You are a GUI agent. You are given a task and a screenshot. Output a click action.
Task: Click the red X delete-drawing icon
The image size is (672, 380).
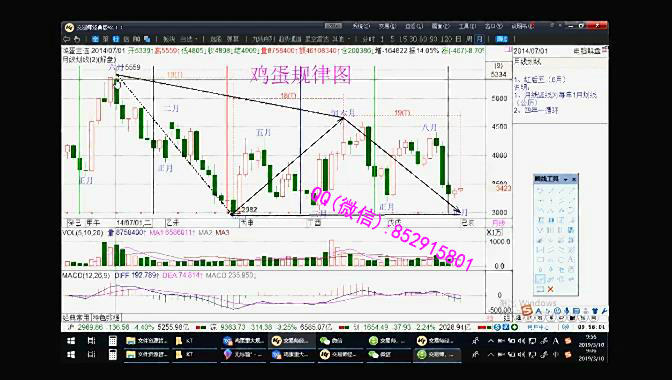tap(550, 290)
